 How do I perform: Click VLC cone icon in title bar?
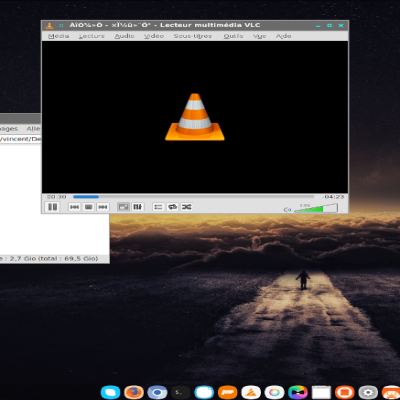tap(49, 25)
